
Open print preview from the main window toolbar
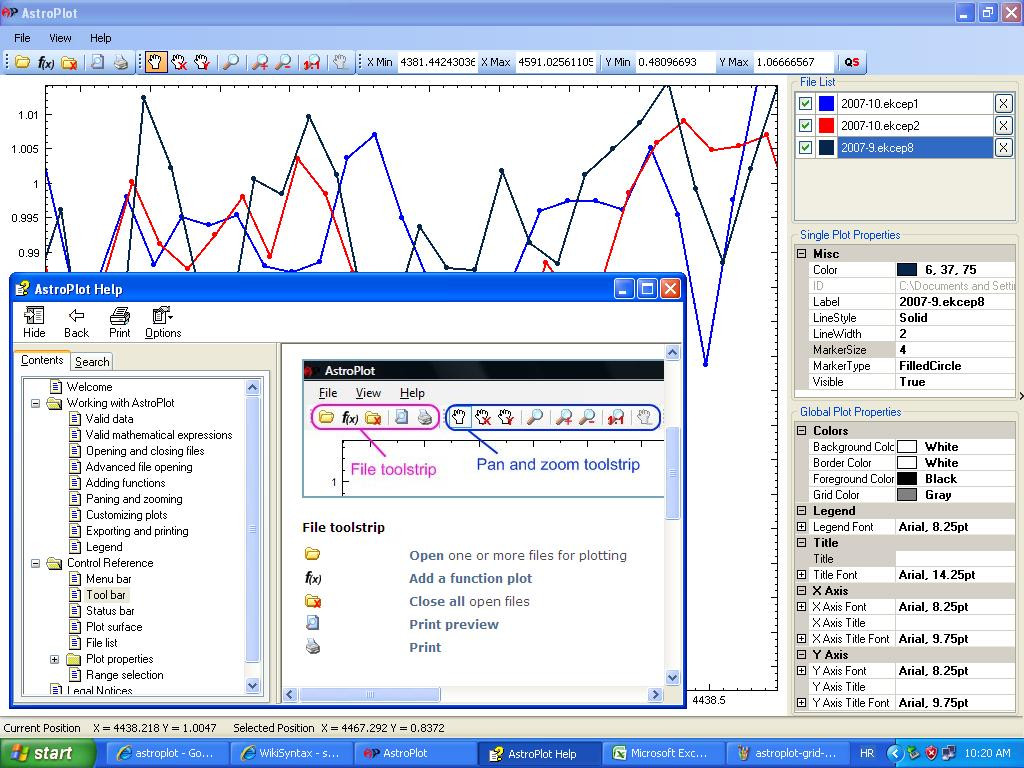97,62
